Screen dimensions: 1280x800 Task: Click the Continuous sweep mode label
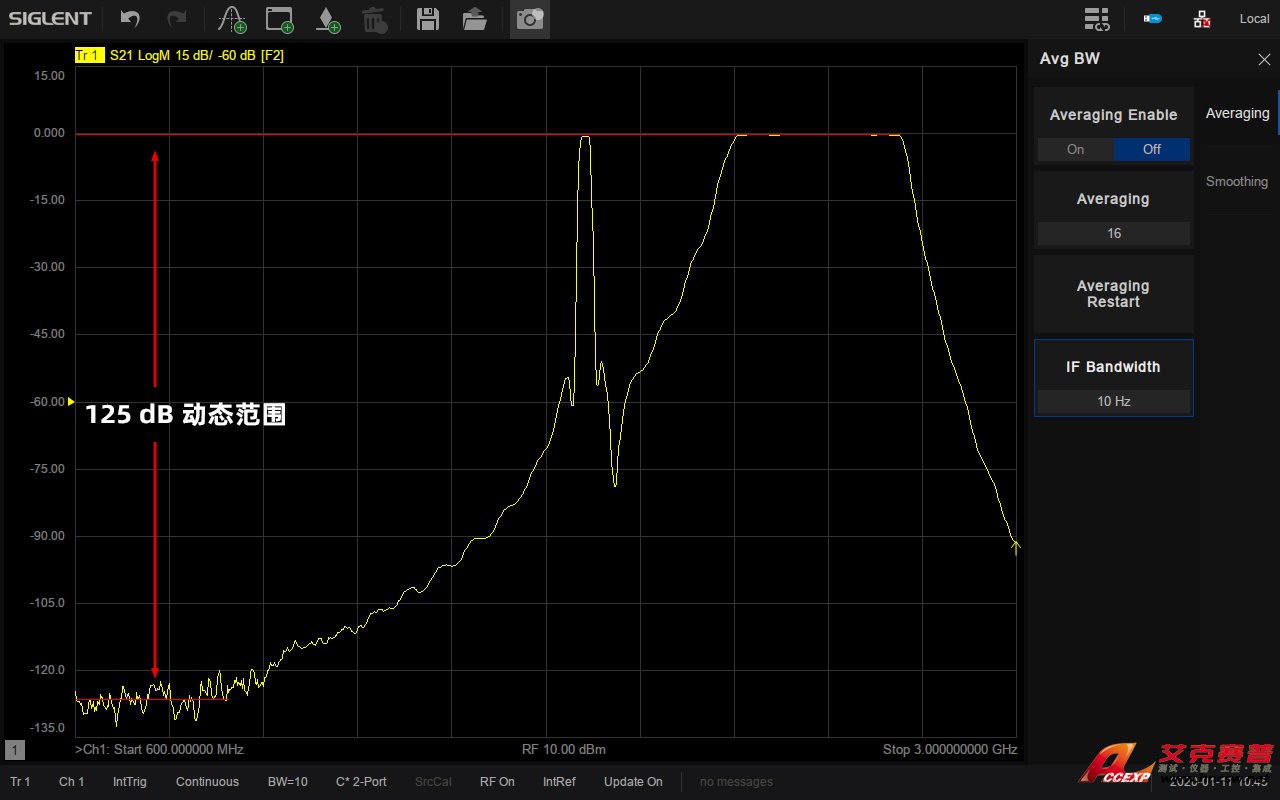tap(207, 781)
